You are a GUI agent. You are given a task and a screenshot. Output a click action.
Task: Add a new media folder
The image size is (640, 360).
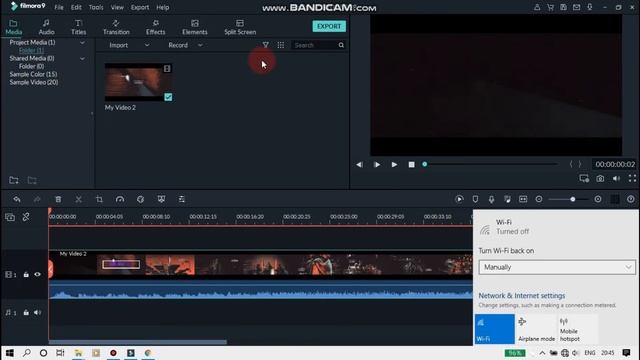click(x=13, y=180)
